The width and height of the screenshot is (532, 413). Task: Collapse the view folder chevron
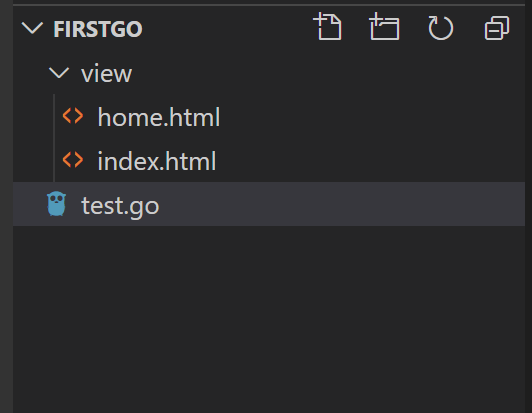coord(59,73)
